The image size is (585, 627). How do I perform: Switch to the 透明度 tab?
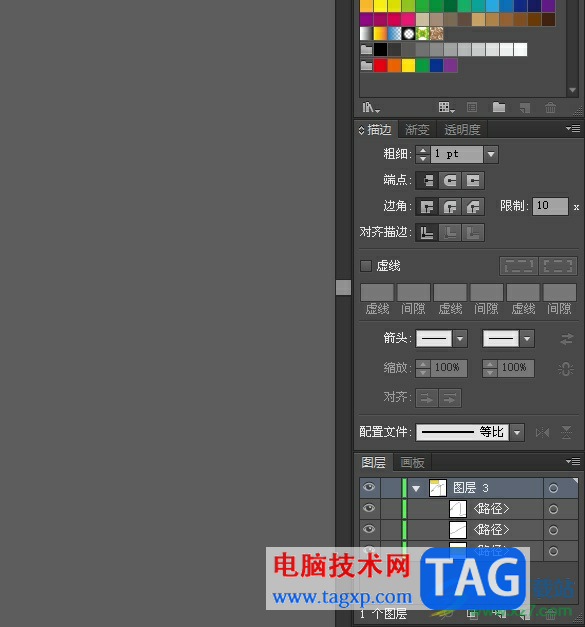pyautogui.click(x=462, y=130)
